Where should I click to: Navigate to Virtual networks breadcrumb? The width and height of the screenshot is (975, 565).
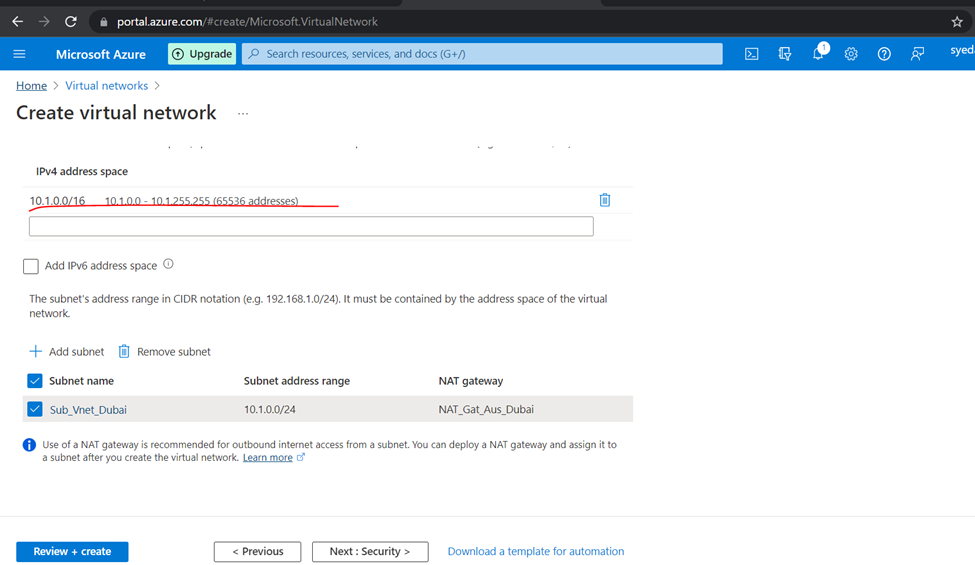point(106,86)
